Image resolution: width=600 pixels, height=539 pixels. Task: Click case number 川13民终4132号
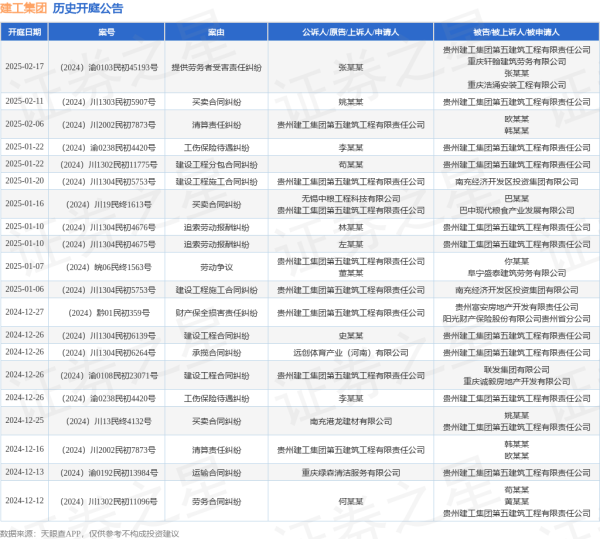pyautogui.click(x=109, y=421)
